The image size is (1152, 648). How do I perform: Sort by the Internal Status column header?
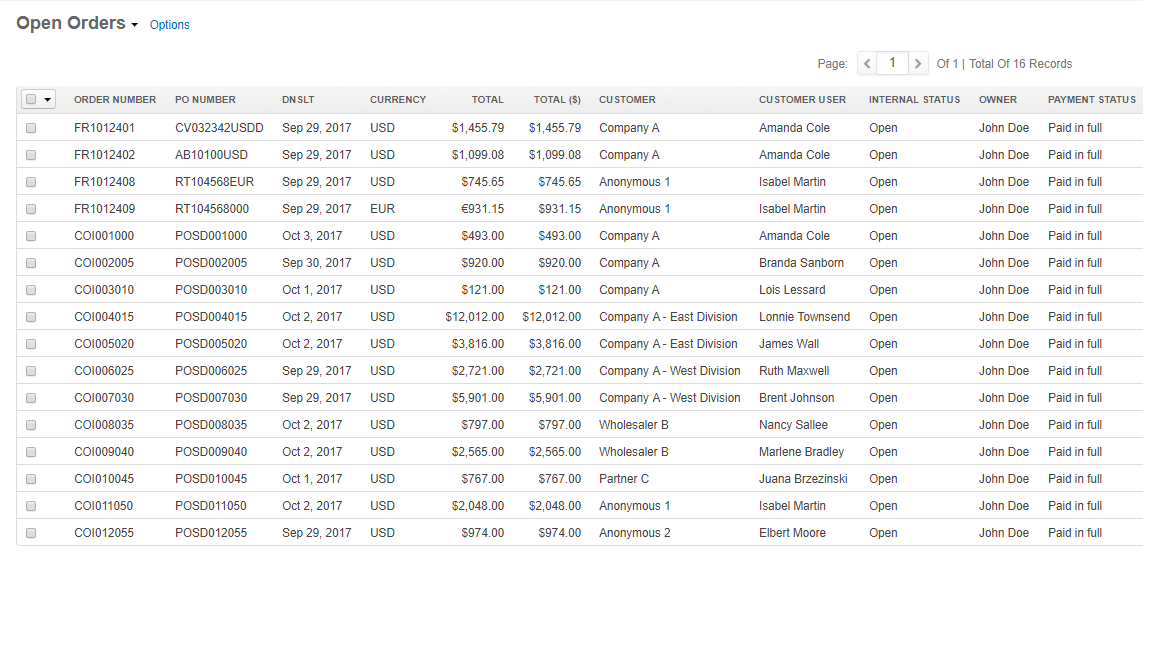[914, 100]
